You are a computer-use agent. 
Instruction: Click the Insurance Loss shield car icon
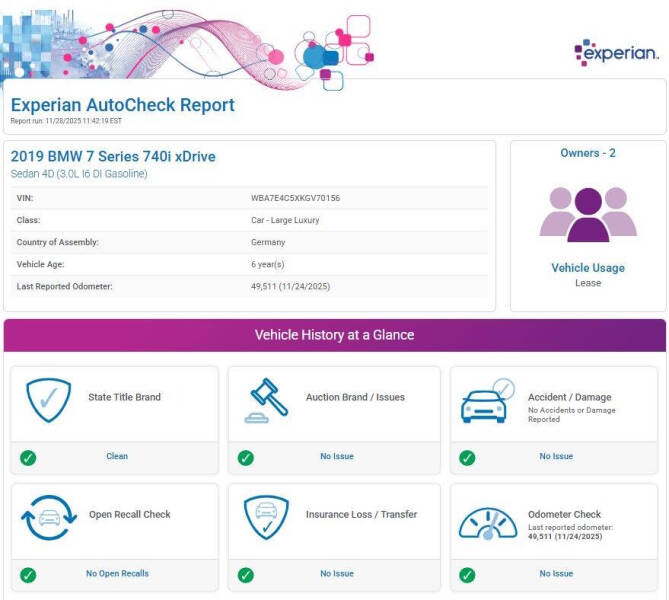267,518
